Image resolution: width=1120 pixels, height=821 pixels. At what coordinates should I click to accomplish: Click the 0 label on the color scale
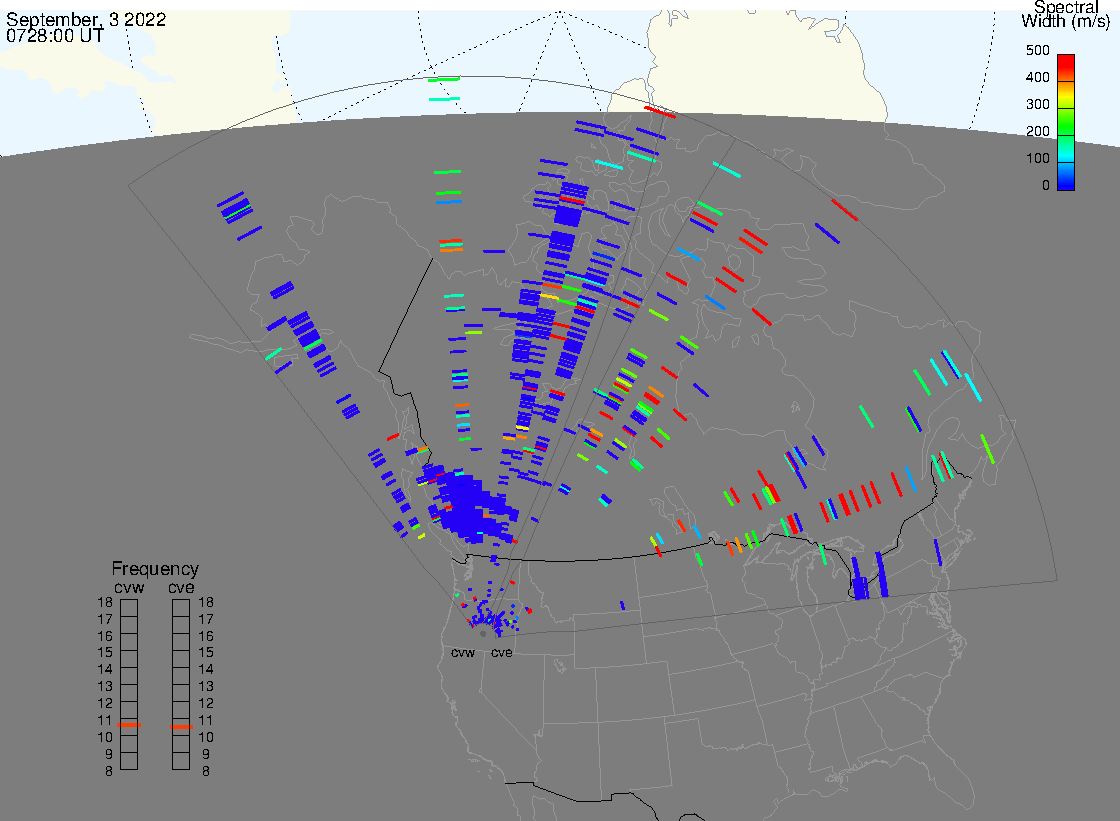[x=1046, y=186]
